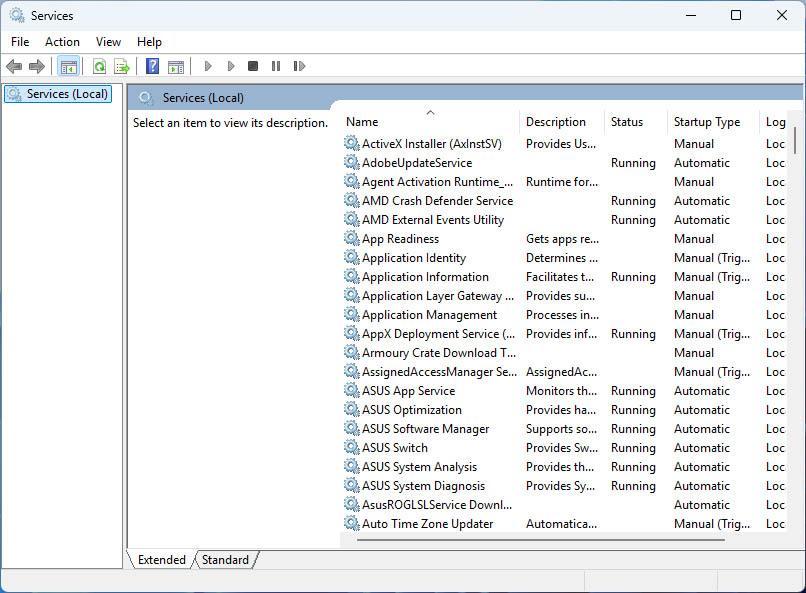Sort the list by the Name column header

(x=430, y=122)
